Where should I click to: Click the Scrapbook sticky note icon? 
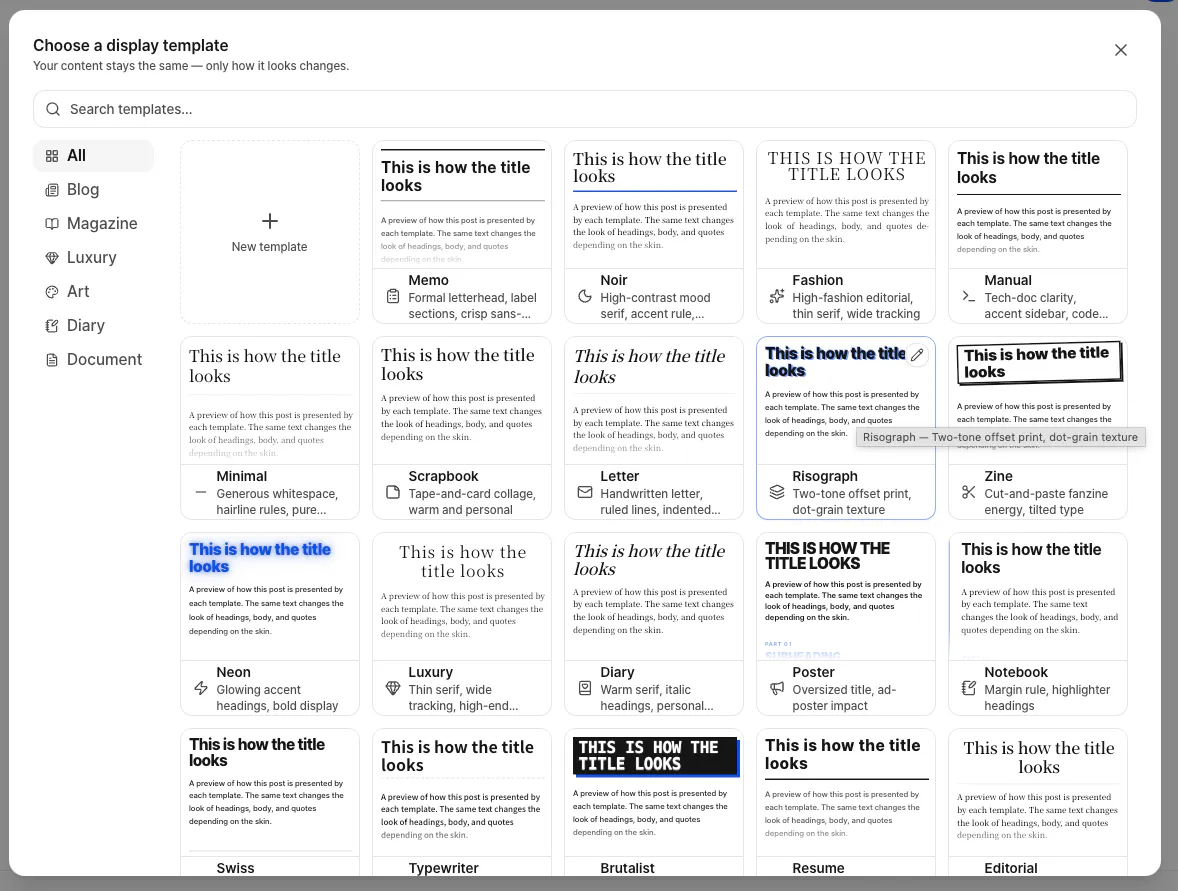(x=393, y=492)
